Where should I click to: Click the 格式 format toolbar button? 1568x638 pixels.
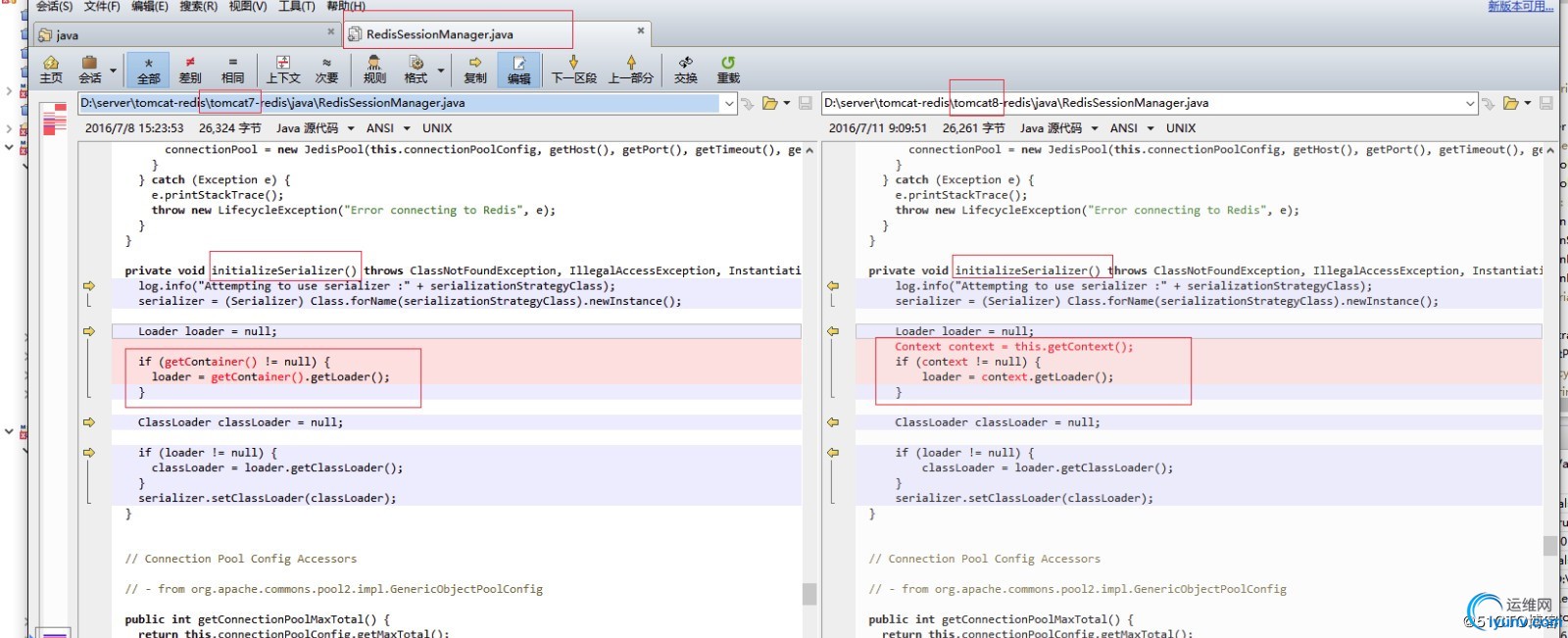416,70
